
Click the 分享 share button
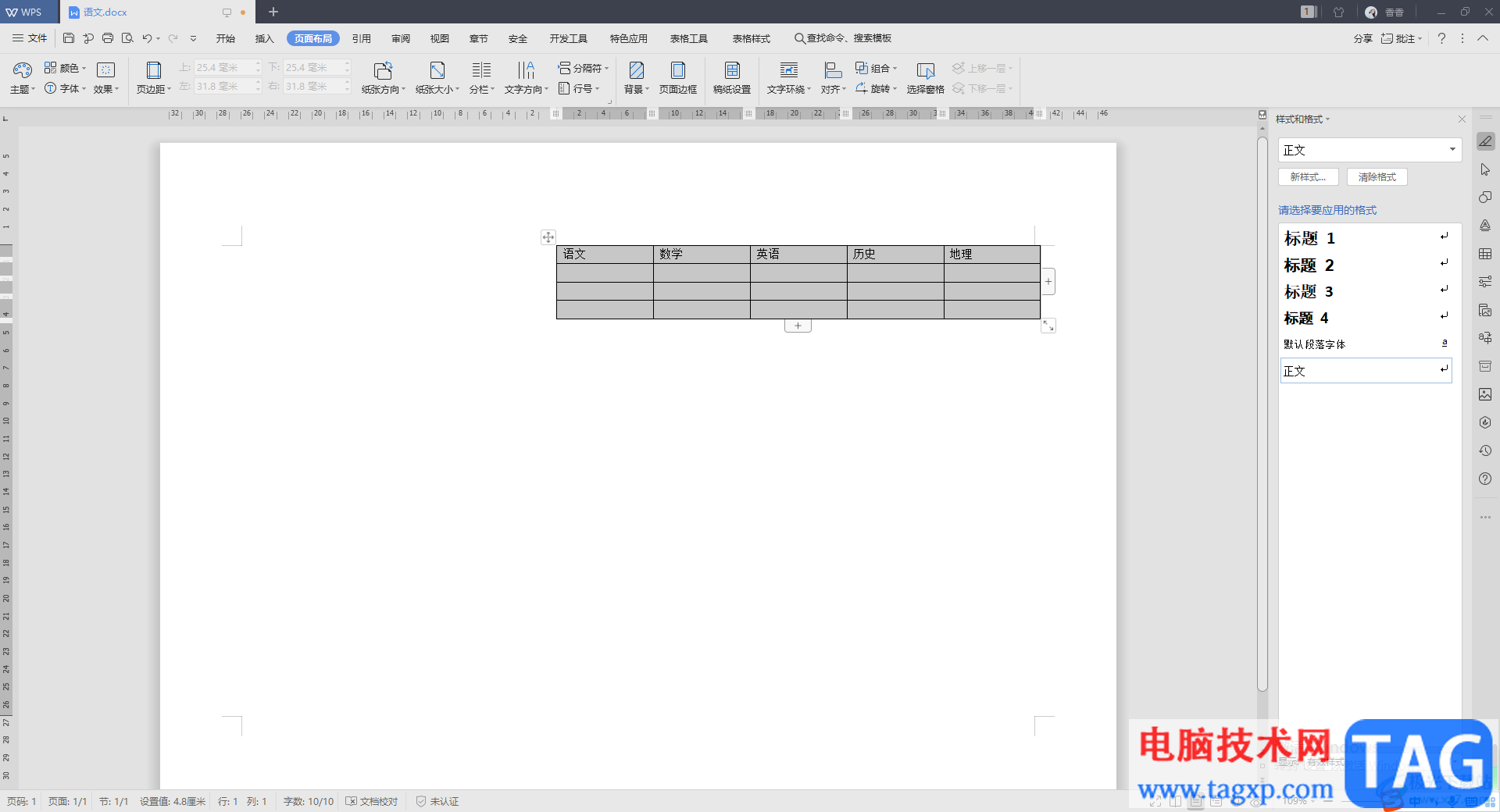pos(1363,38)
